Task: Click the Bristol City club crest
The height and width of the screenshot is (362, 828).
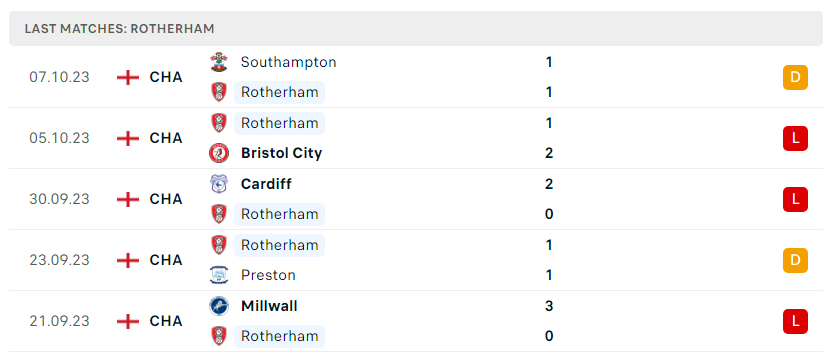Action: (x=219, y=153)
